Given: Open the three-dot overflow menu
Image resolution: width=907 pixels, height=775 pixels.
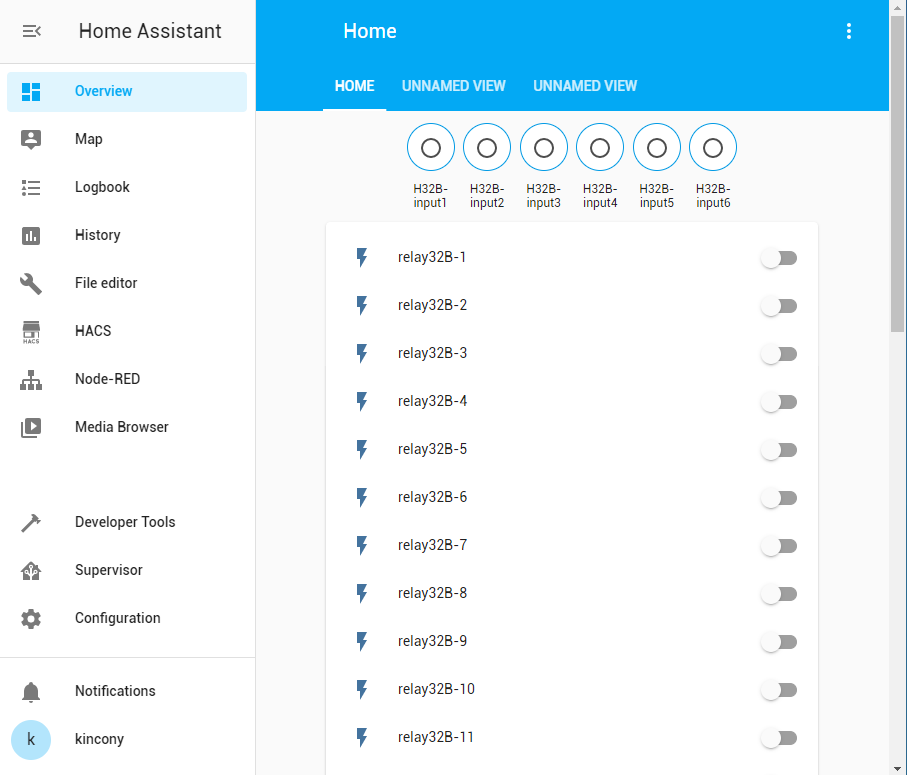Looking at the screenshot, I should 849,31.
